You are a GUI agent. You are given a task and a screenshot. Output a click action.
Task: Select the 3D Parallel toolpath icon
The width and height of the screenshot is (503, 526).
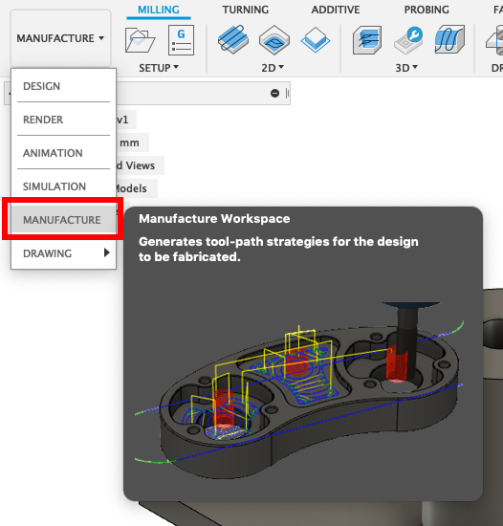(450, 40)
